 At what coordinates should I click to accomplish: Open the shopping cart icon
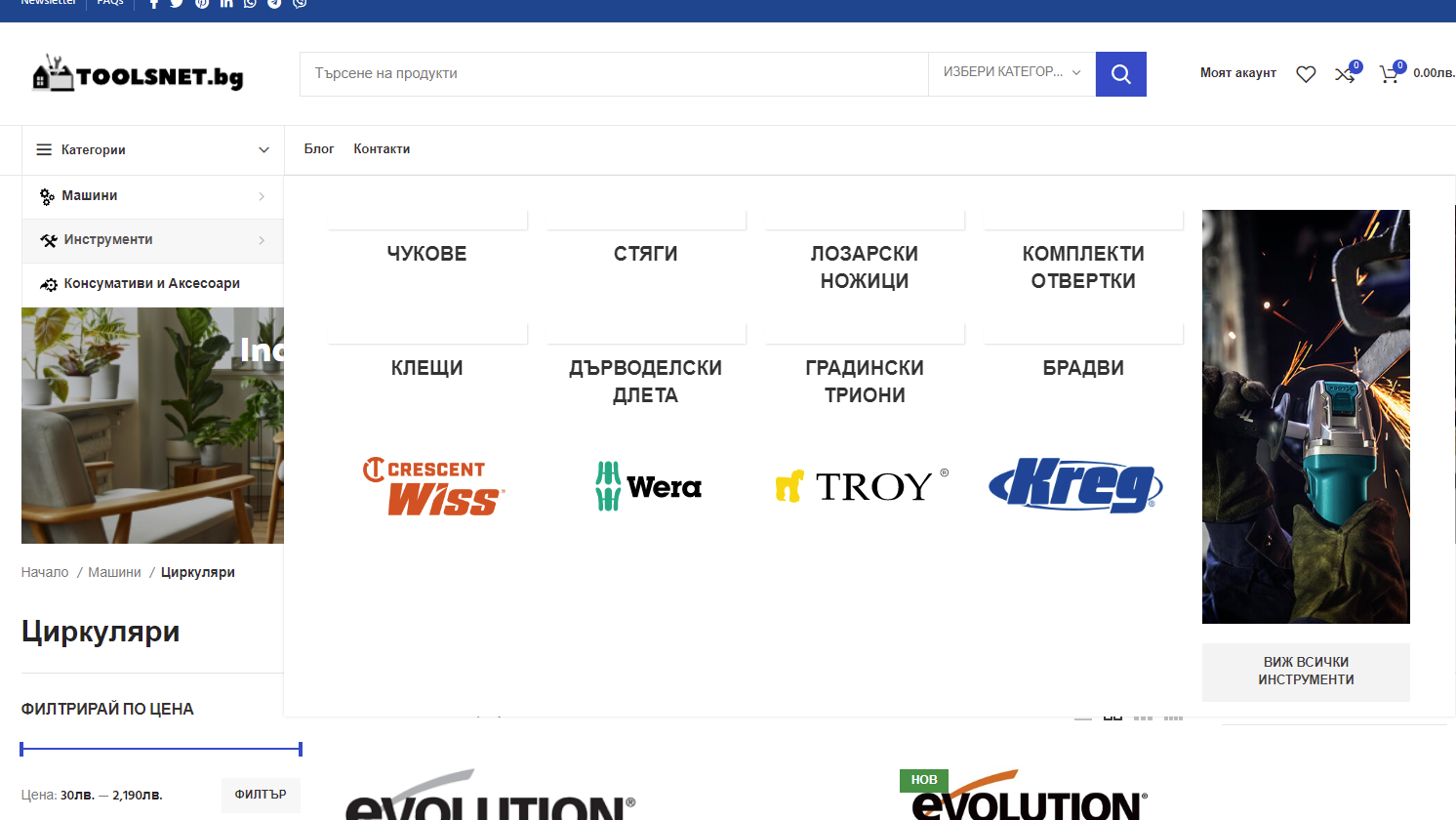pos(1389,74)
